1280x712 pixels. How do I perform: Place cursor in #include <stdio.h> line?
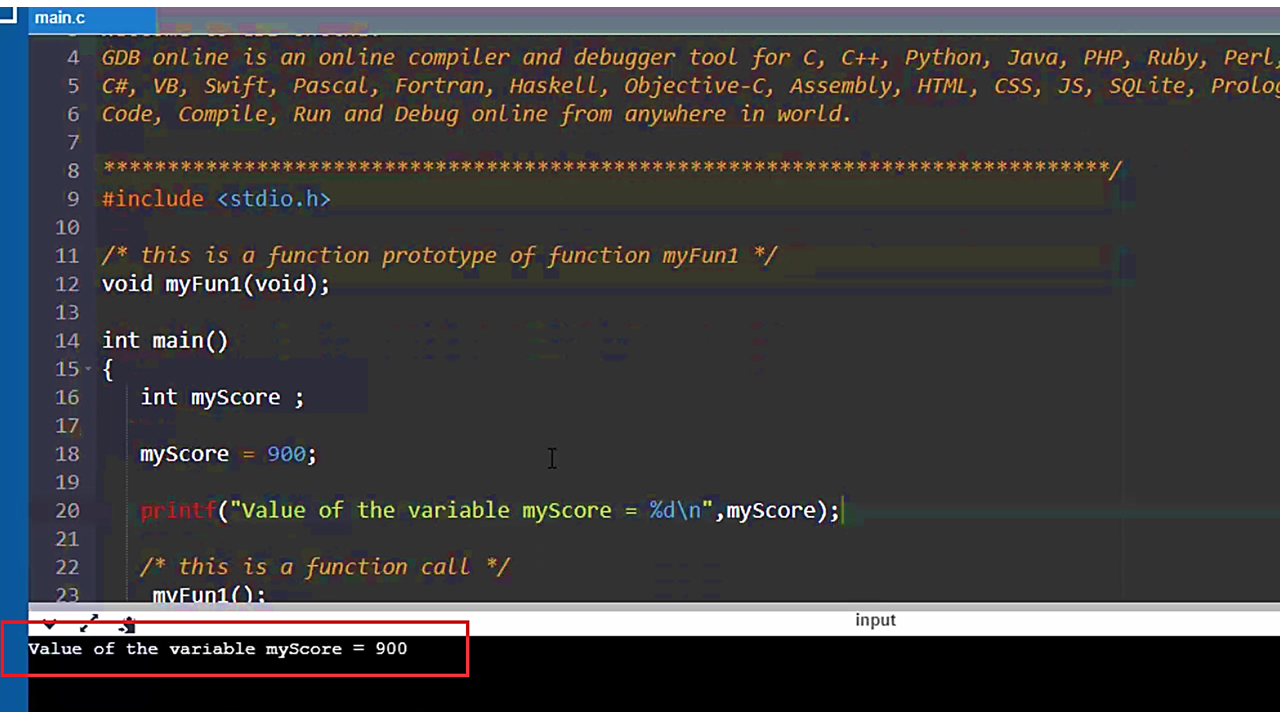[x=216, y=199]
